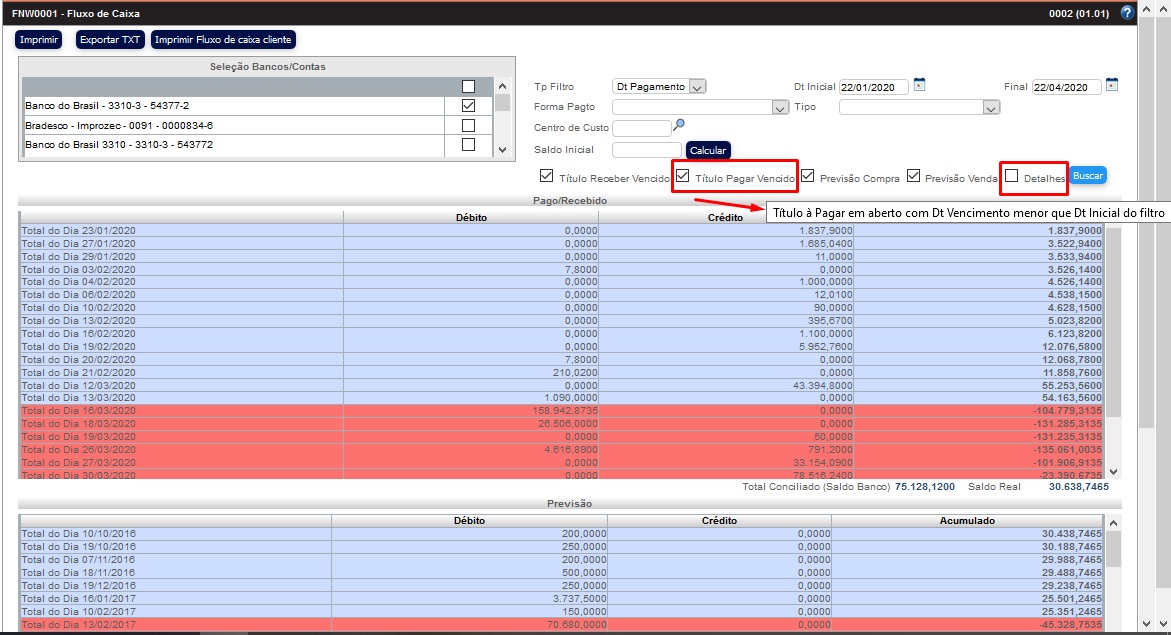This screenshot has height=635, width=1171.
Task: Click Imprimir Fluxo de caixa cliente
Action: point(224,40)
